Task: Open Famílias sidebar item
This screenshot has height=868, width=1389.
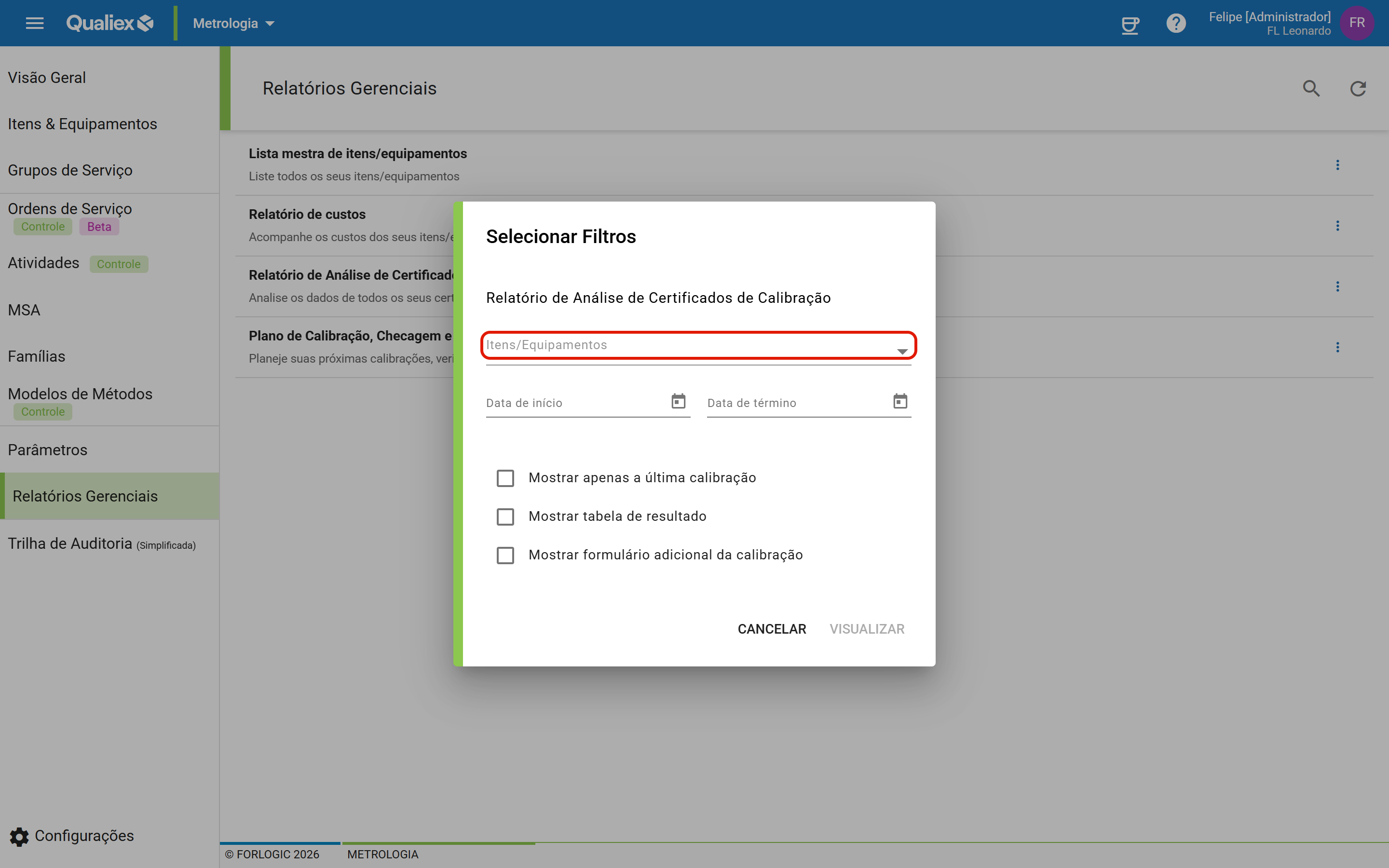Action: pyautogui.click(x=109, y=356)
